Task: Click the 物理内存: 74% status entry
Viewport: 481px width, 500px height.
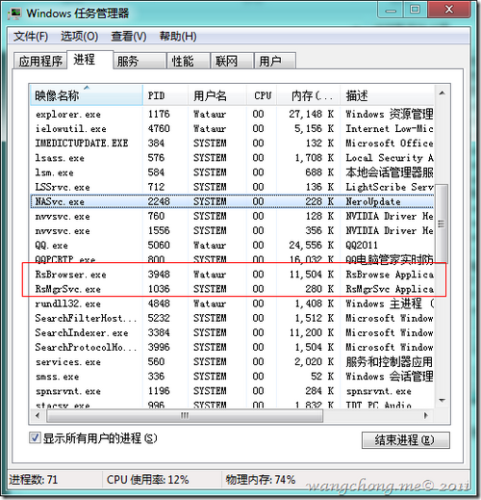Action: pyautogui.click(x=260, y=480)
